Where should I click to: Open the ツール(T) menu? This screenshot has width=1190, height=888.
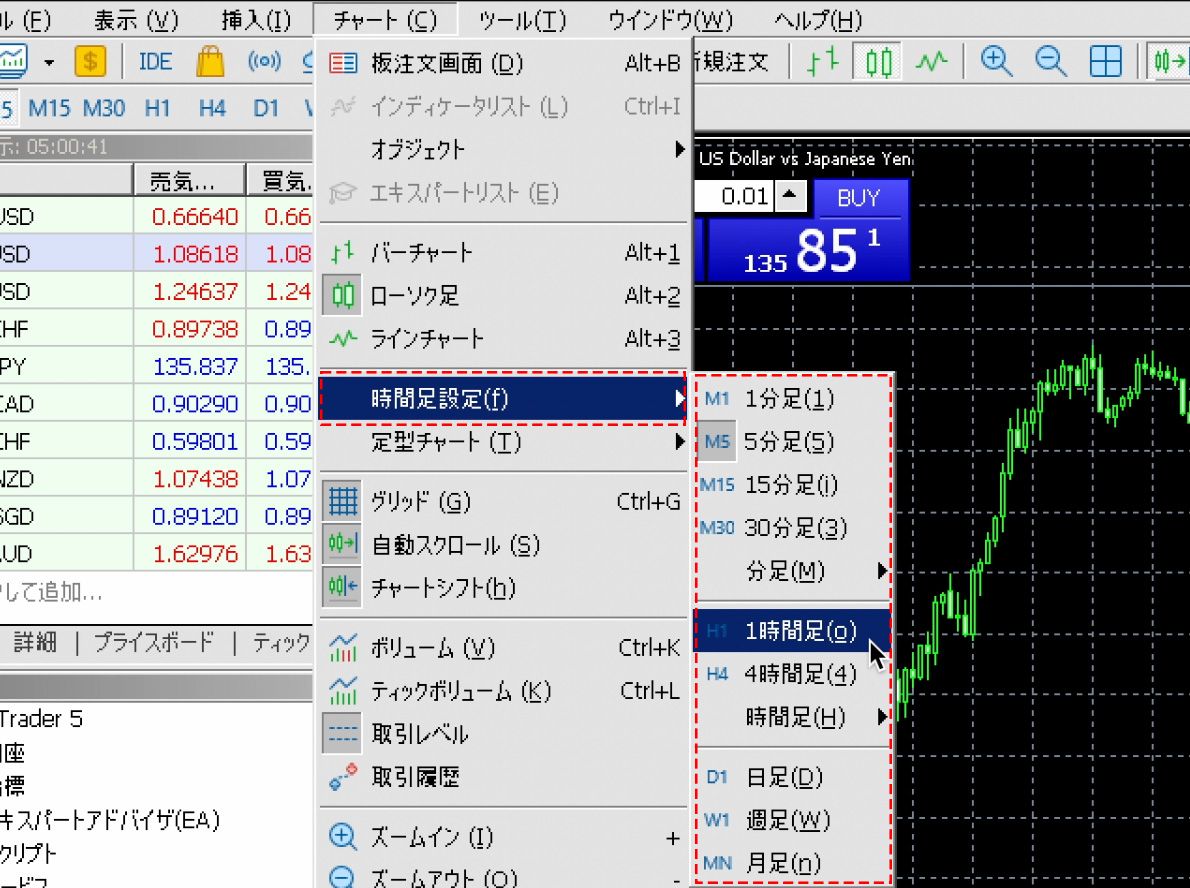(x=522, y=20)
